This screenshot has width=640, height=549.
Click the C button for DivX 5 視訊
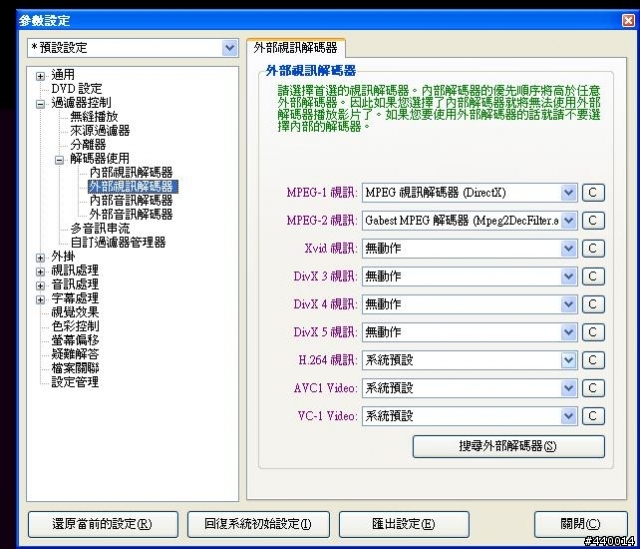(593, 332)
